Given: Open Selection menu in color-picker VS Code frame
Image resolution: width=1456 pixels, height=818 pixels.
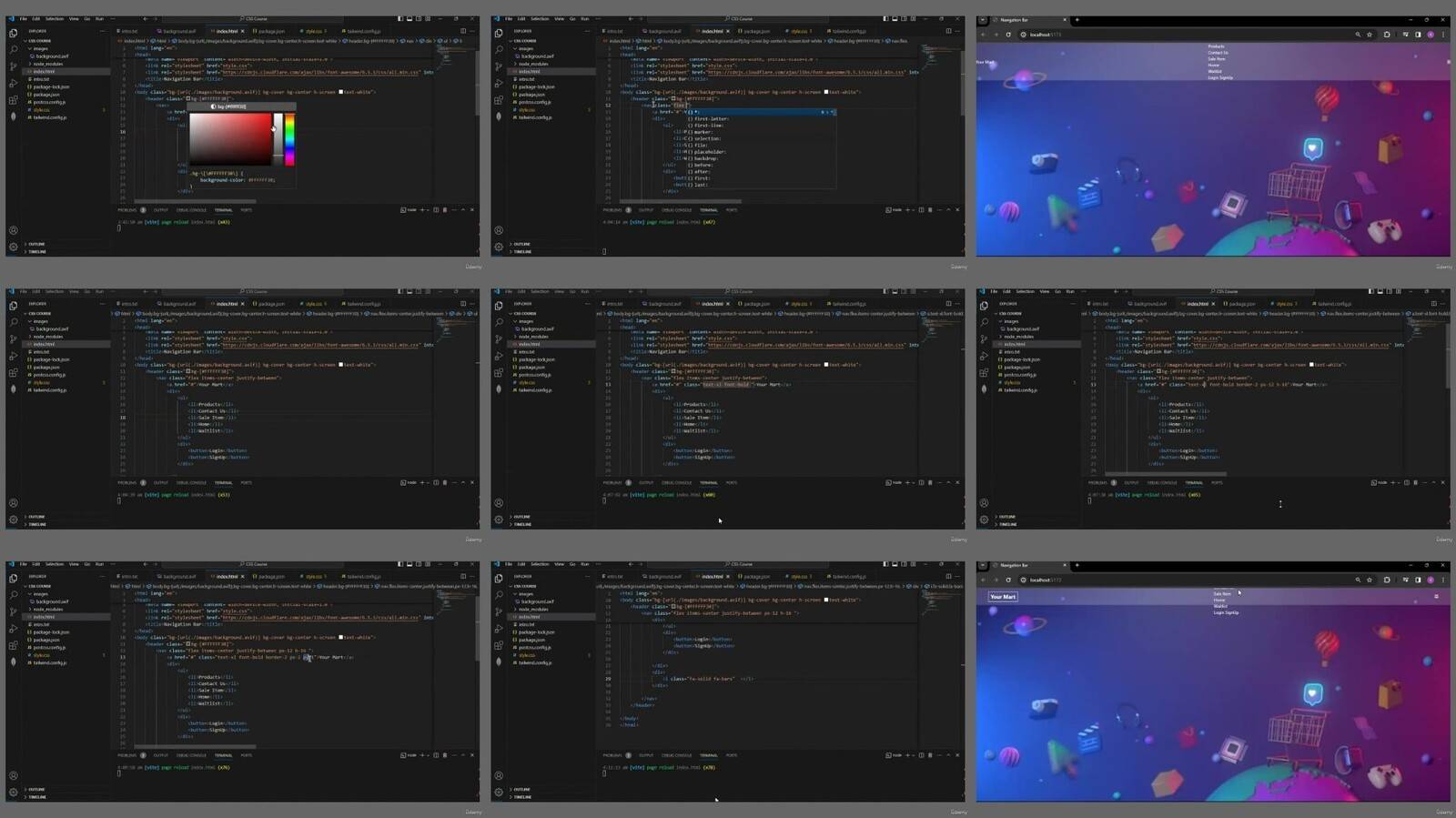Looking at the screenshot, I should [55, 18].
